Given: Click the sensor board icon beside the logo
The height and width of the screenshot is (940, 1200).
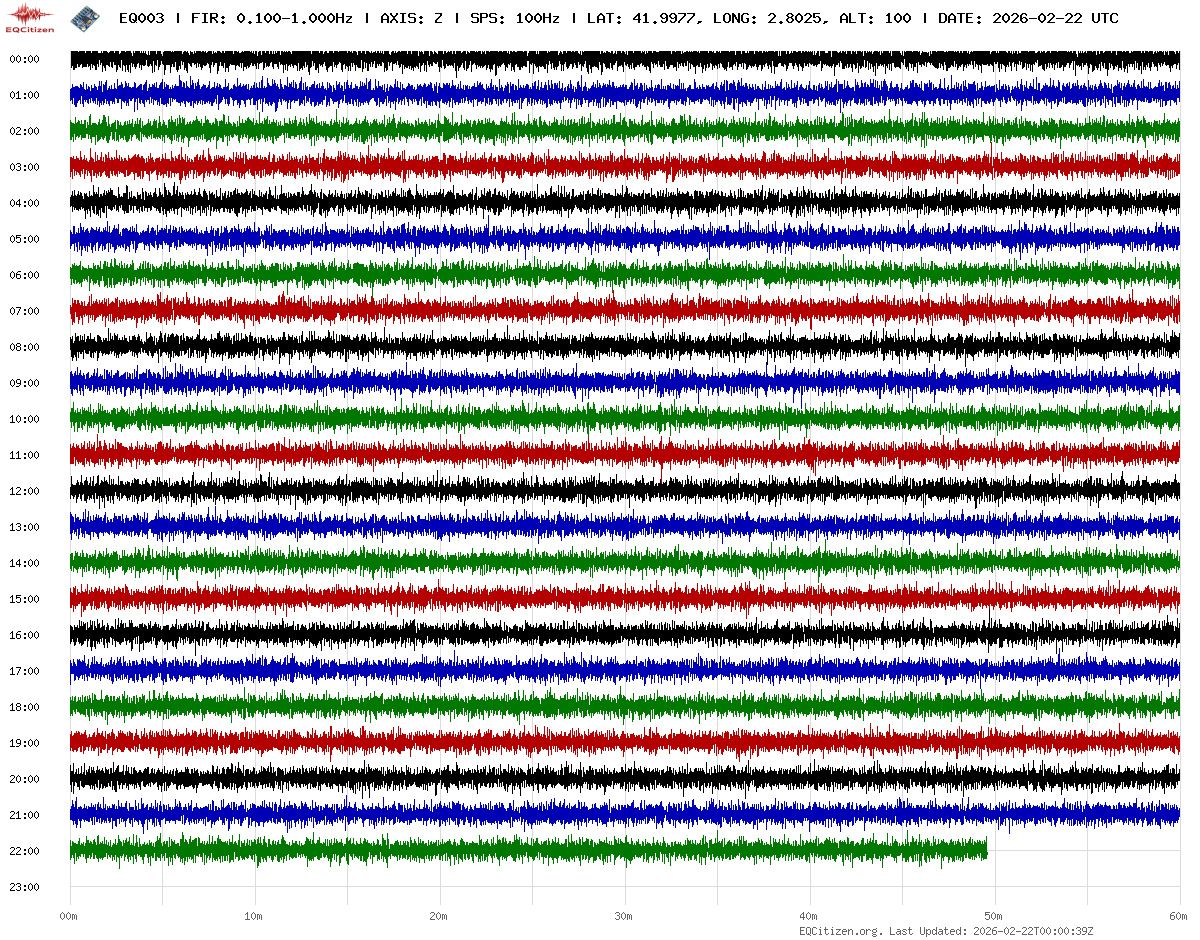Looking at the screenshot, I should (85, 18).
